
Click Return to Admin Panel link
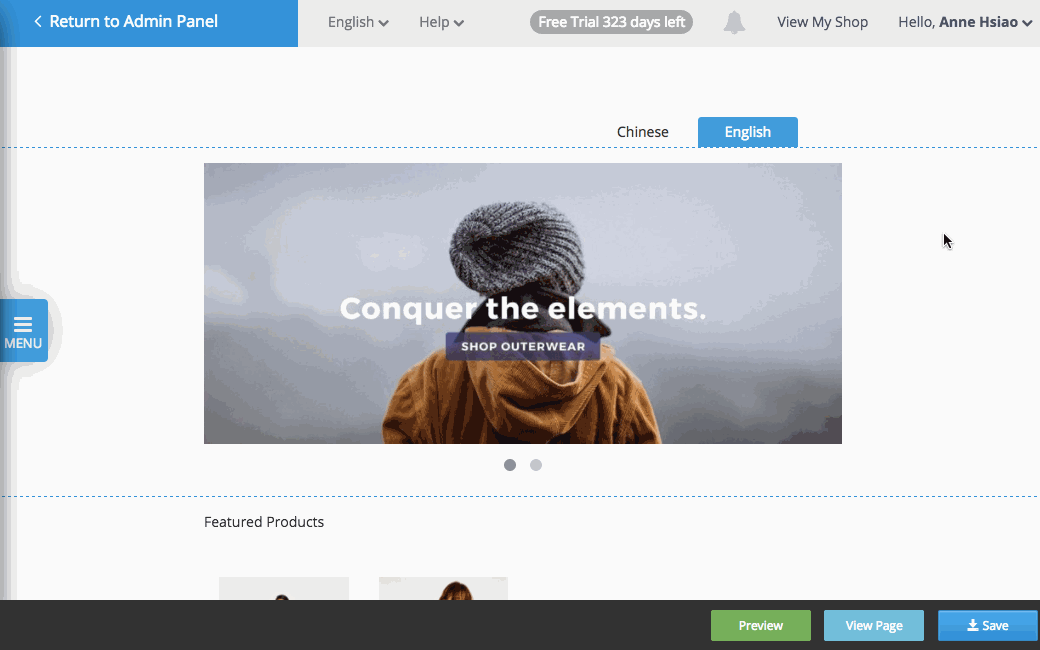(133, 22)
